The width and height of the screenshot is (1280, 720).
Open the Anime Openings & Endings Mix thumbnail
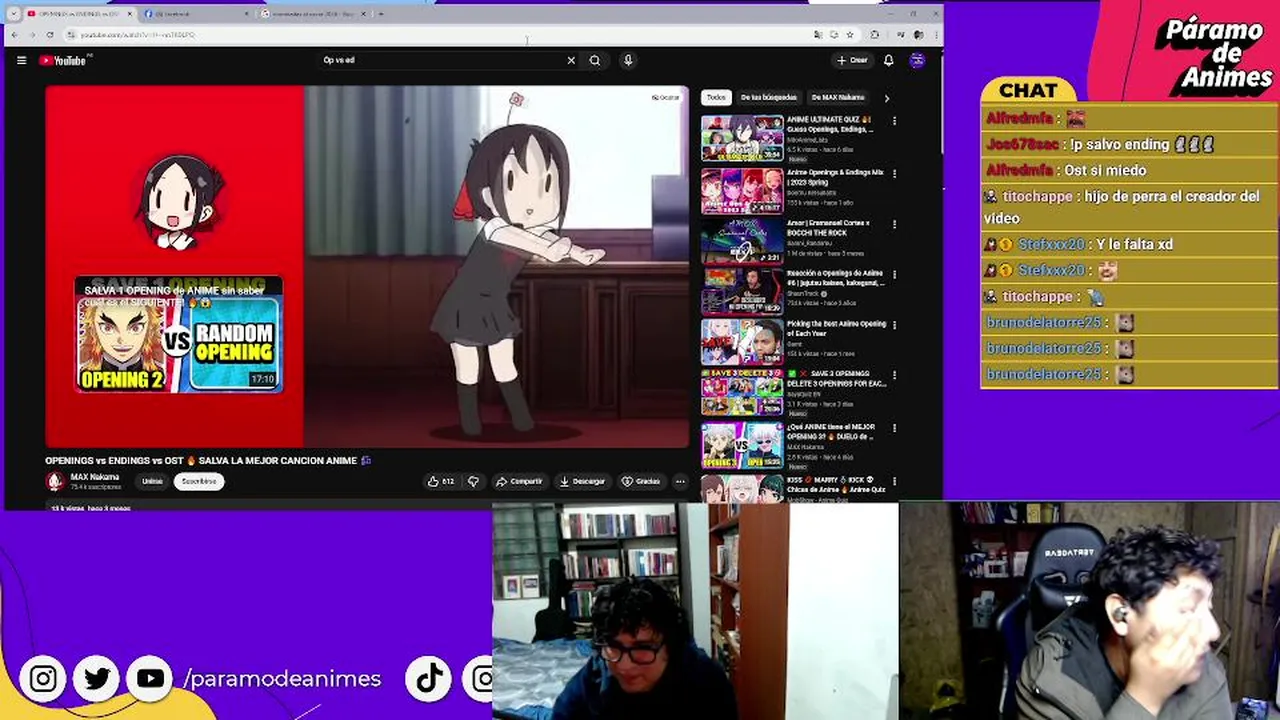(742, 190)
